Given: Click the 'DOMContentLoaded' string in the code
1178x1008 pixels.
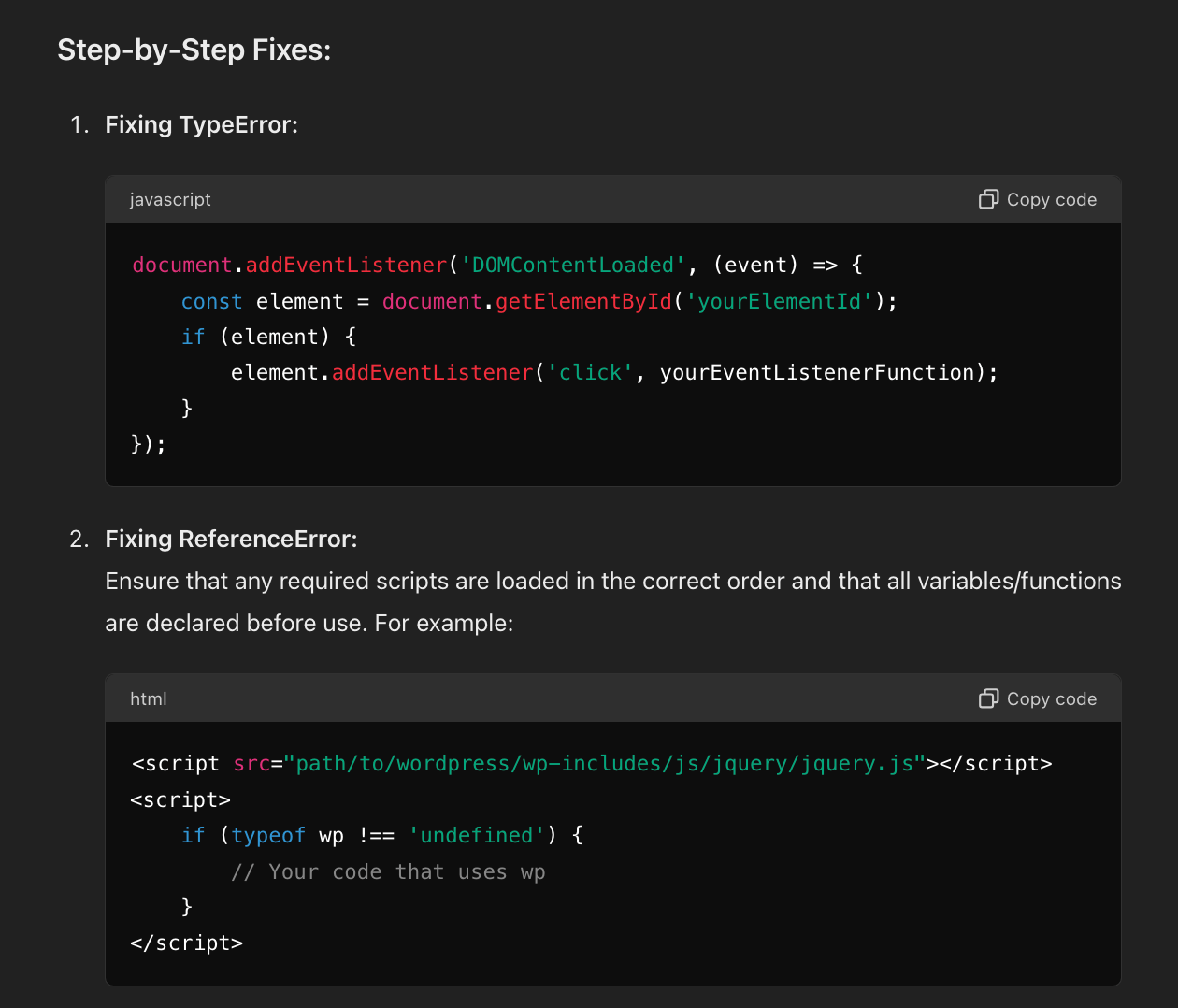Looking at the screenshot, I should [x=572, y=266].
